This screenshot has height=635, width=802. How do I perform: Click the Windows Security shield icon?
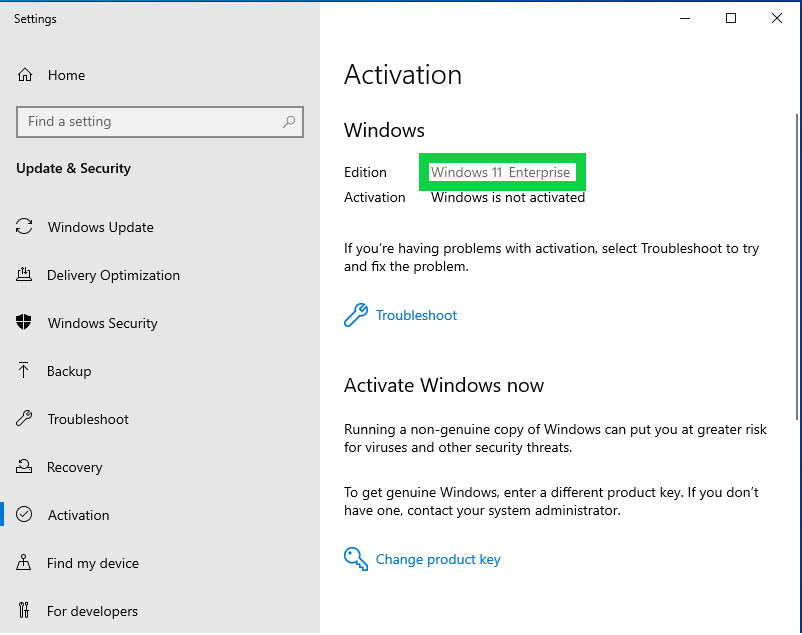pyautogui.click(x=24, y=323)
